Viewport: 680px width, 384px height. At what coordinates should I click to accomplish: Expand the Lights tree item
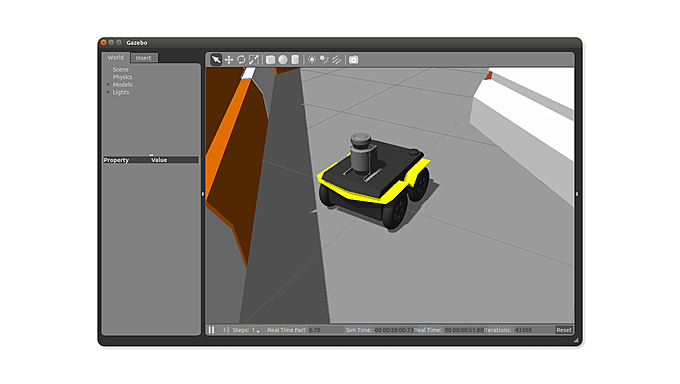[108, 92]
